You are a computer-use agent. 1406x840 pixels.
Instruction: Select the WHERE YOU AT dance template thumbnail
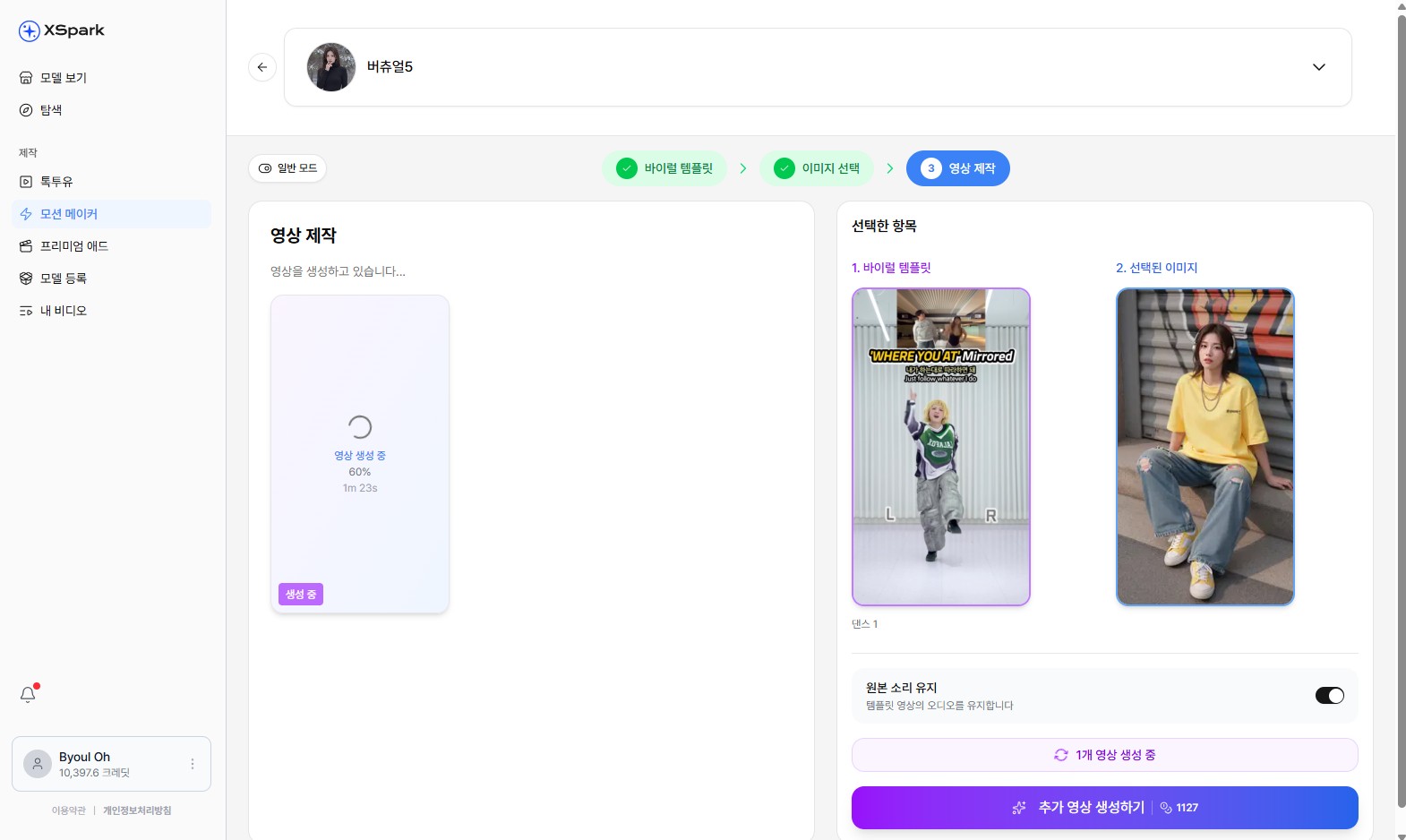click(941, 447)
